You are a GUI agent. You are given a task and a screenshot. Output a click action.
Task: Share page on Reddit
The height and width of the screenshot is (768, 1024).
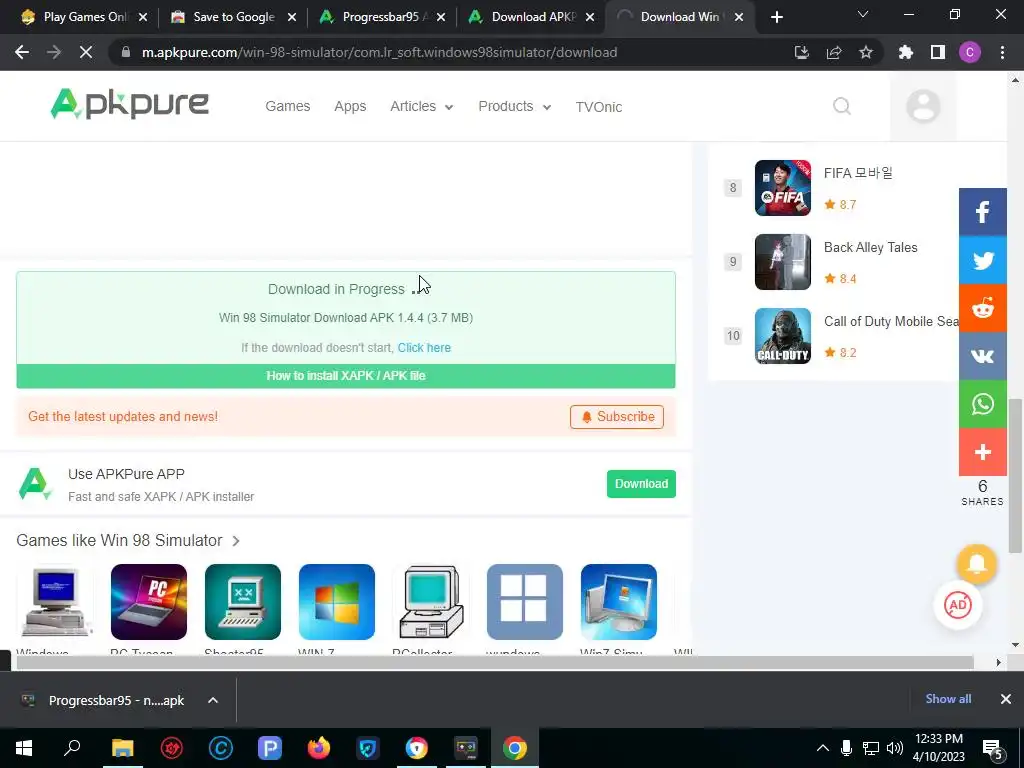coord(982,308)
